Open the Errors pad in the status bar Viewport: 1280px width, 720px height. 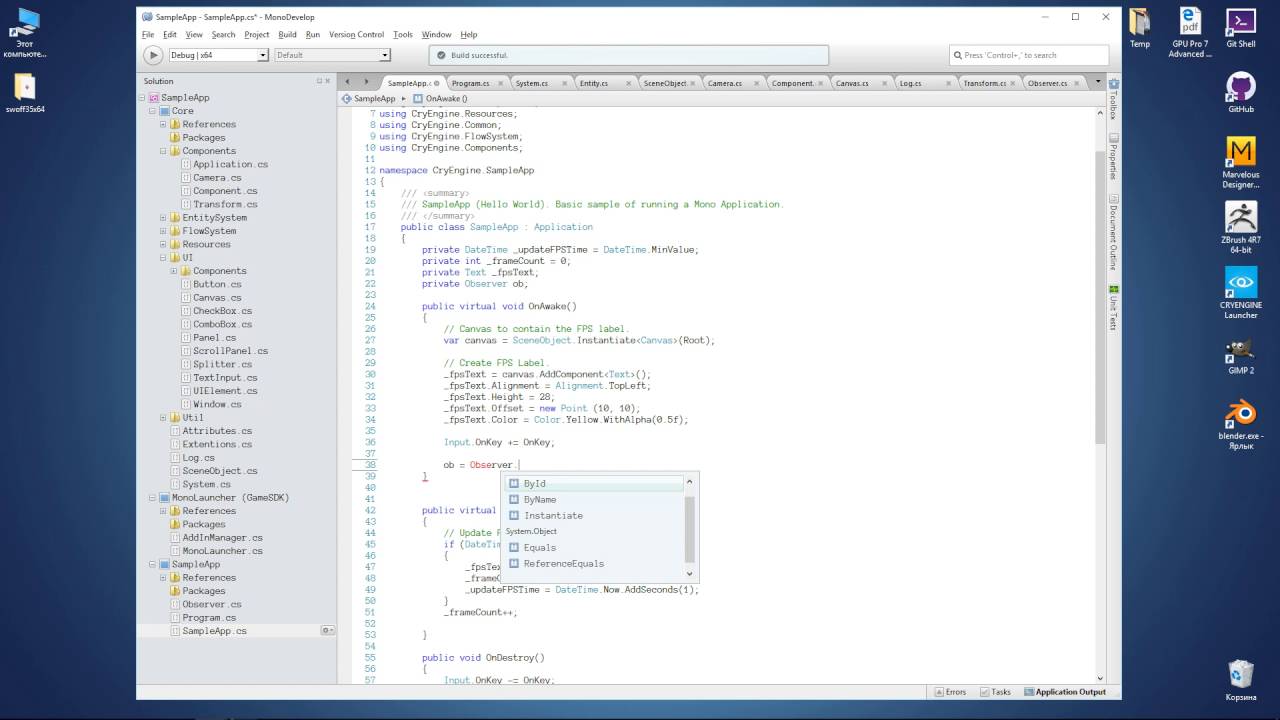tap(950, 692)
